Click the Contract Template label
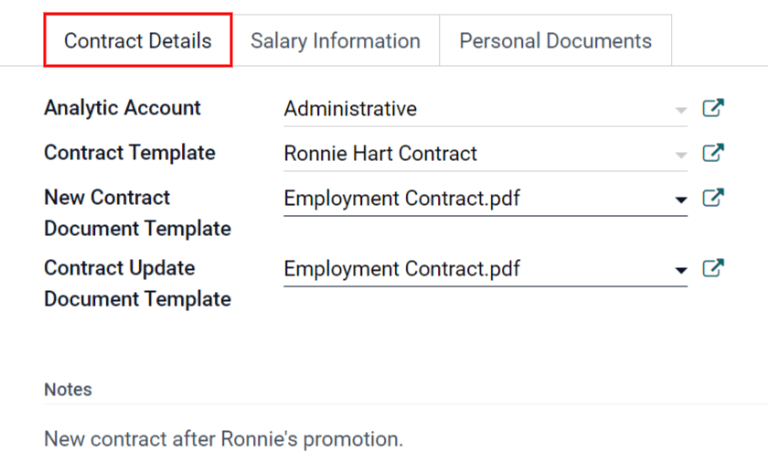 point(129,153)
